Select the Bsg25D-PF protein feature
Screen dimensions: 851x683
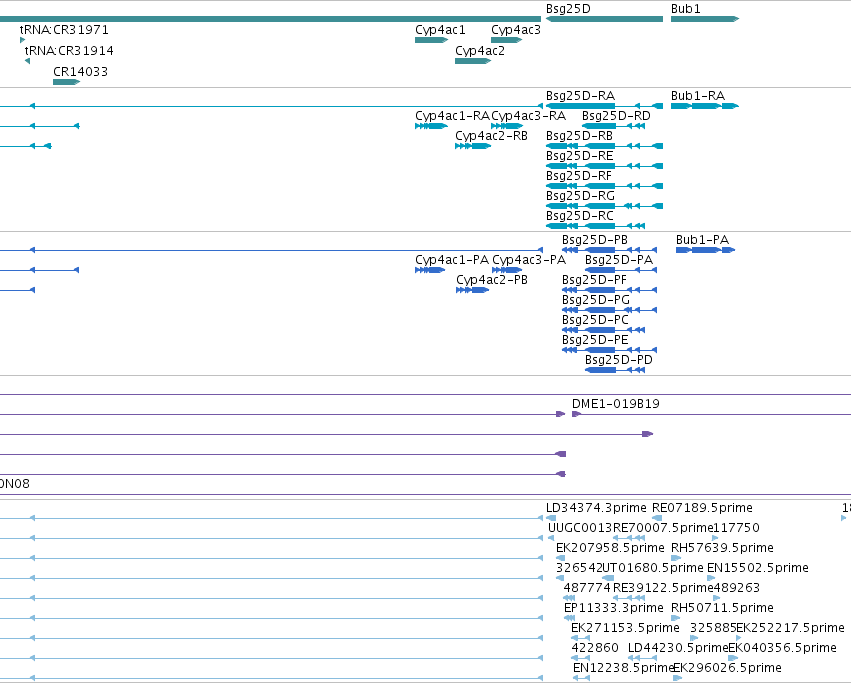pos(609,290)
